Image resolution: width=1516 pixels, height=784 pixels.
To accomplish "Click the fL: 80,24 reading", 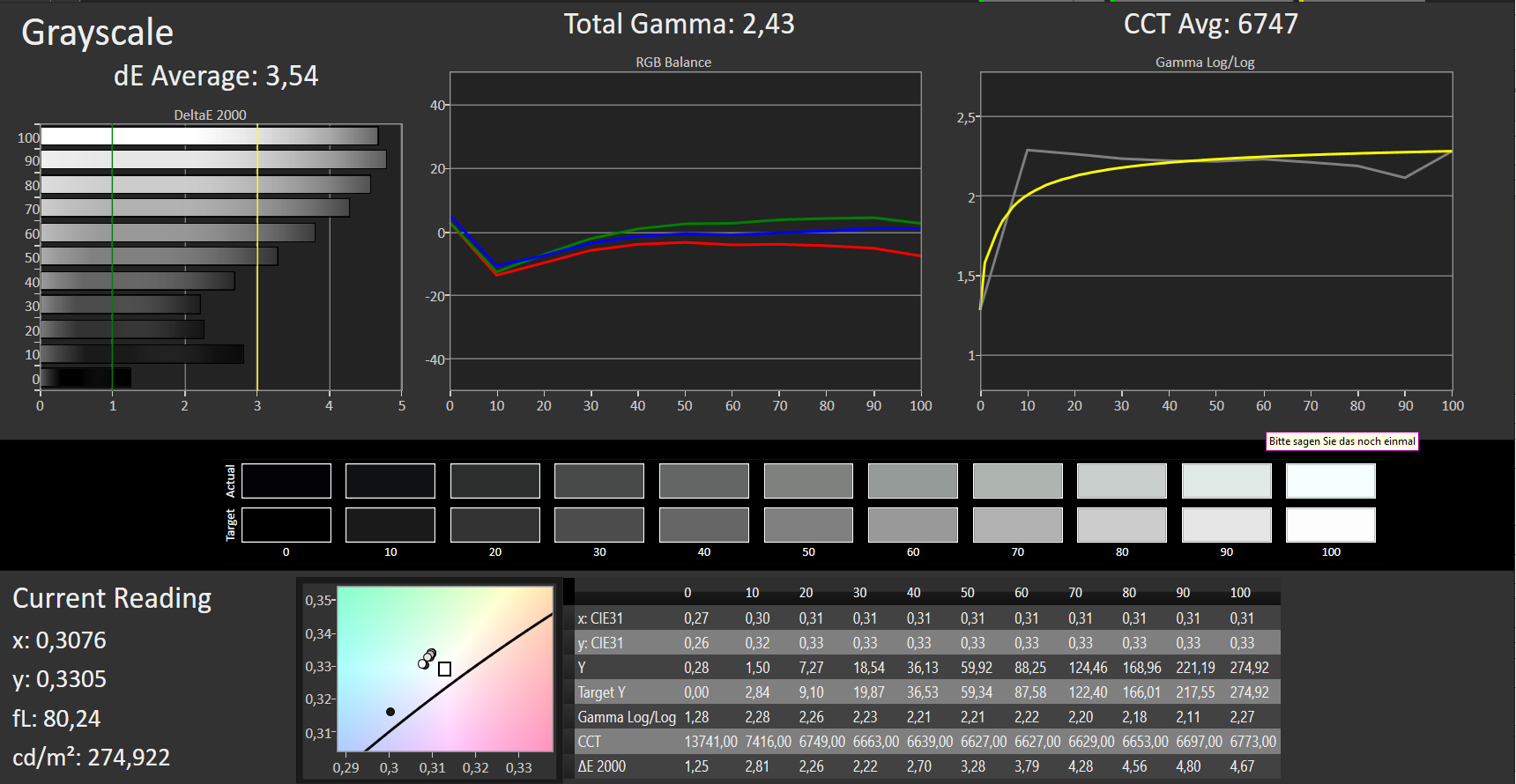I will point(56,719).
